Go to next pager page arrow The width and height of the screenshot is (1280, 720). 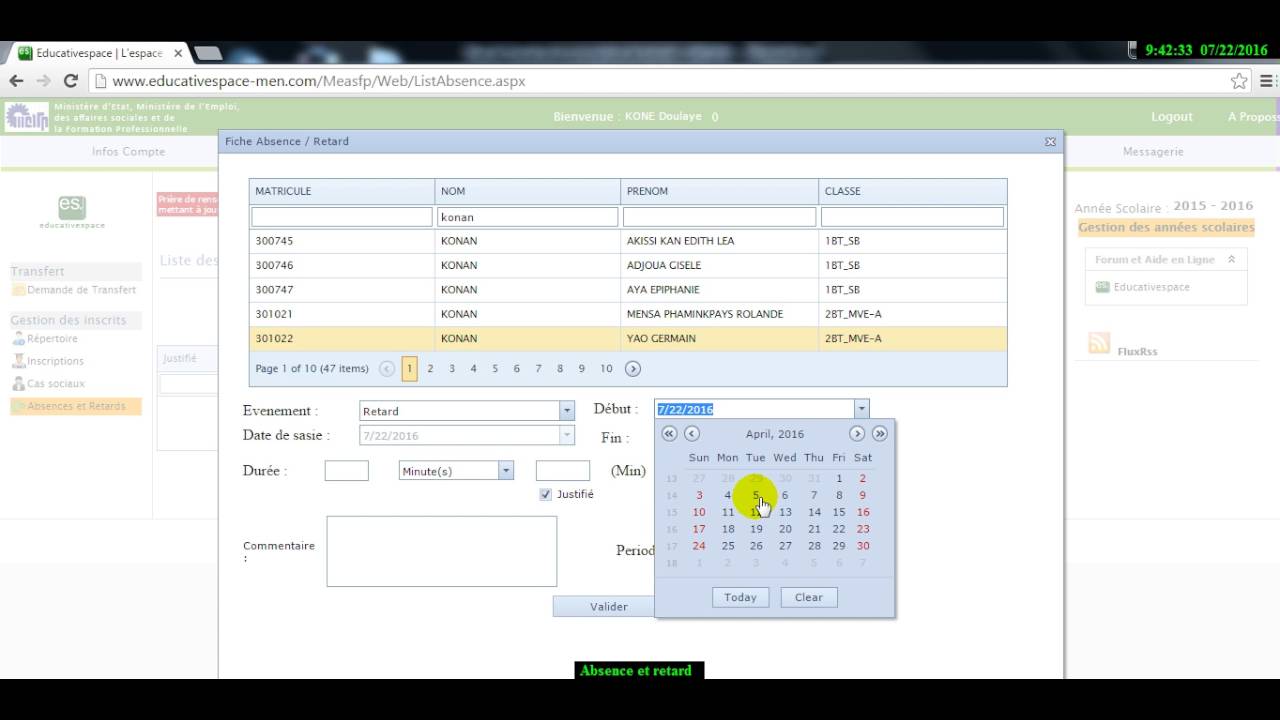point(633,369)
